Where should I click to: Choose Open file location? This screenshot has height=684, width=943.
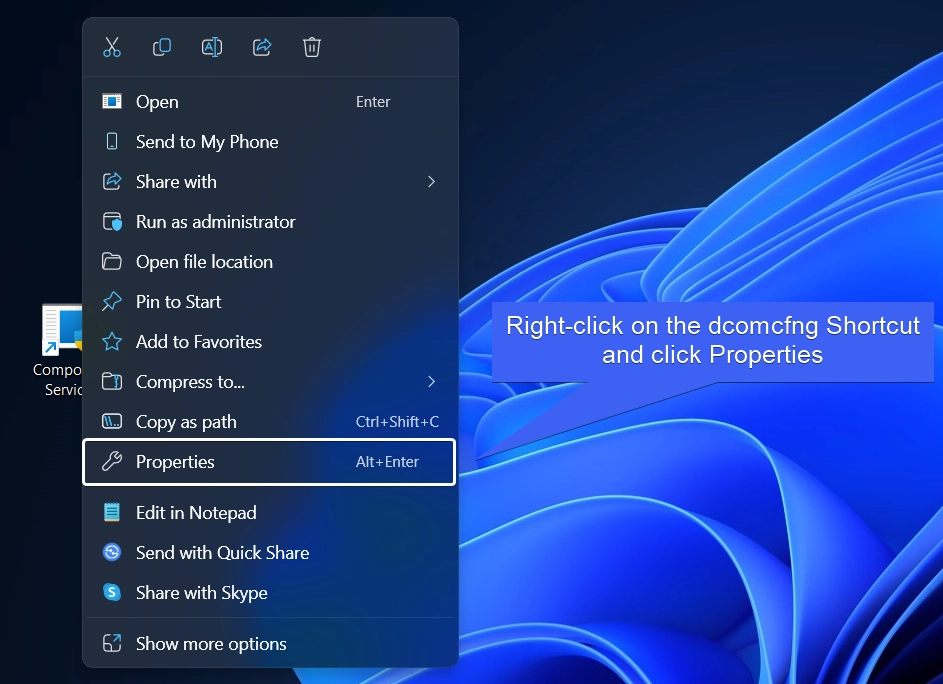pos(270,262)
